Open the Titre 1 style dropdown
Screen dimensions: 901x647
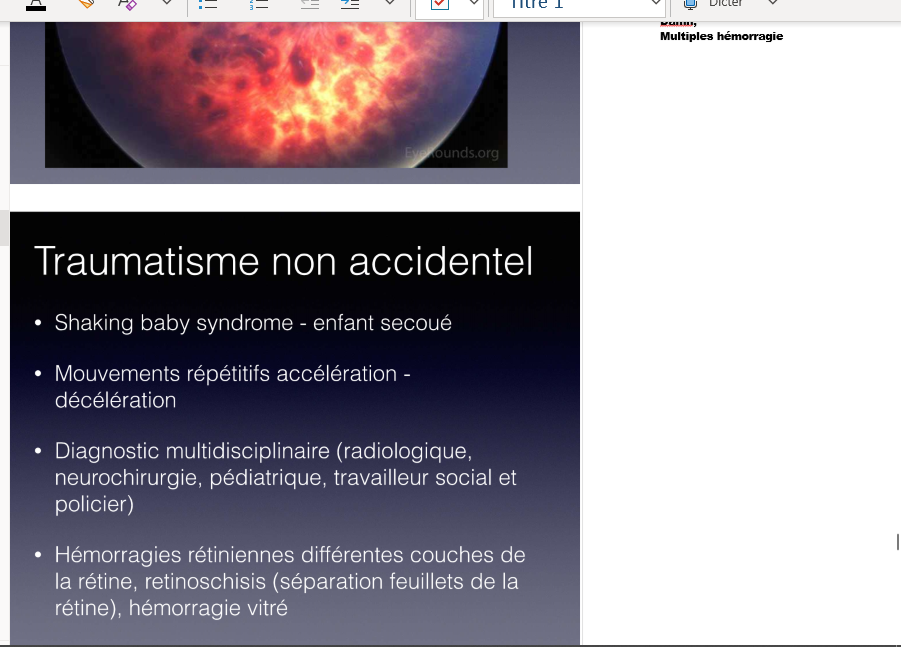[579, 6]
